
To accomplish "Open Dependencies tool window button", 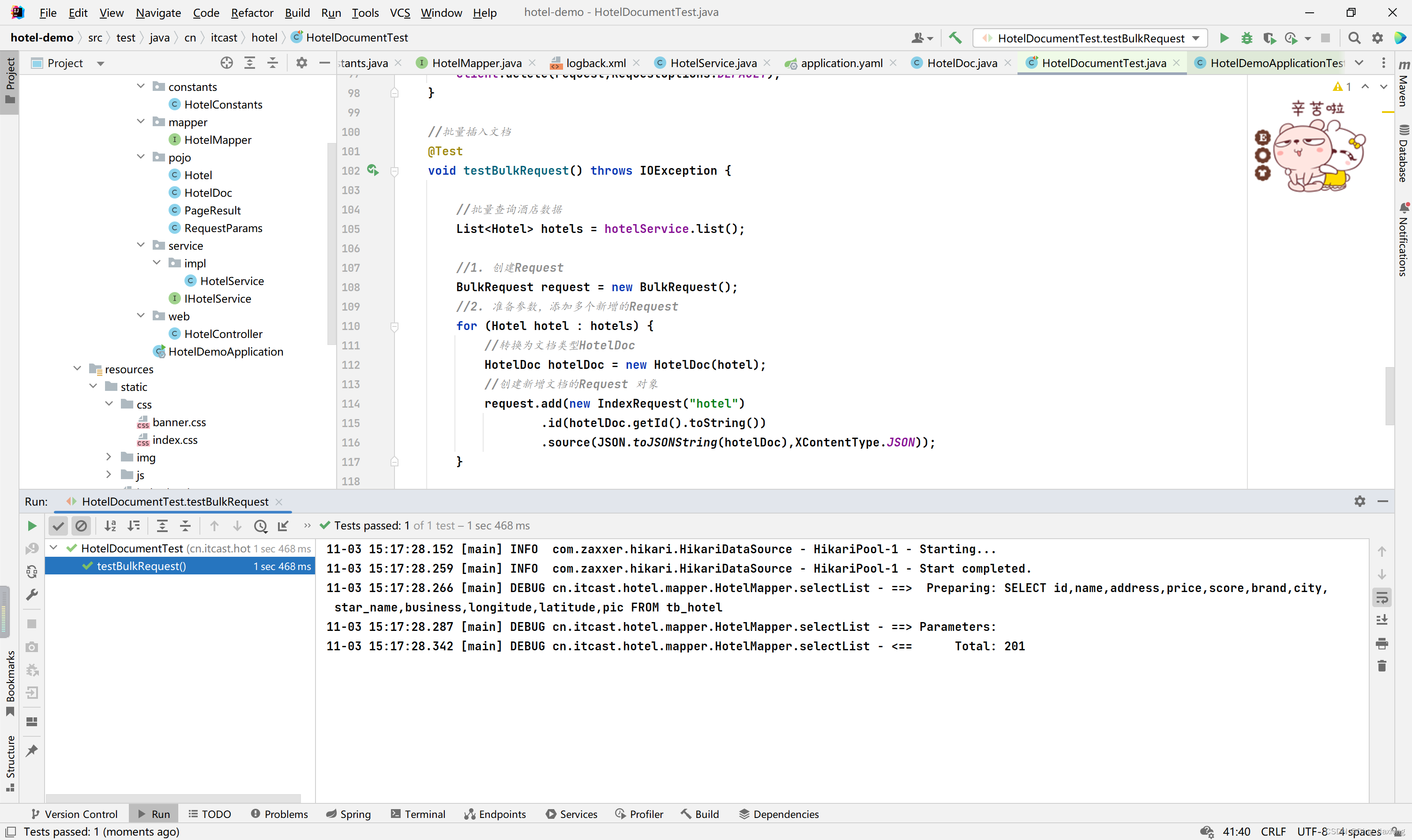I will point(779,814).
